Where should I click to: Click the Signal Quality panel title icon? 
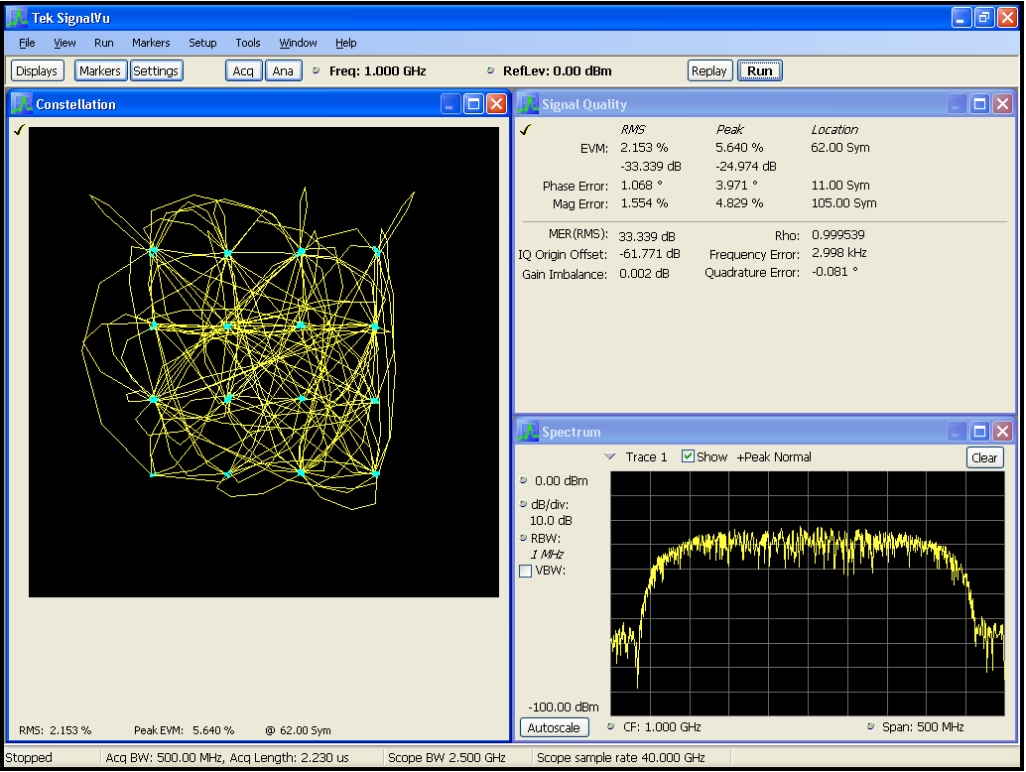[x=528, y=104]
